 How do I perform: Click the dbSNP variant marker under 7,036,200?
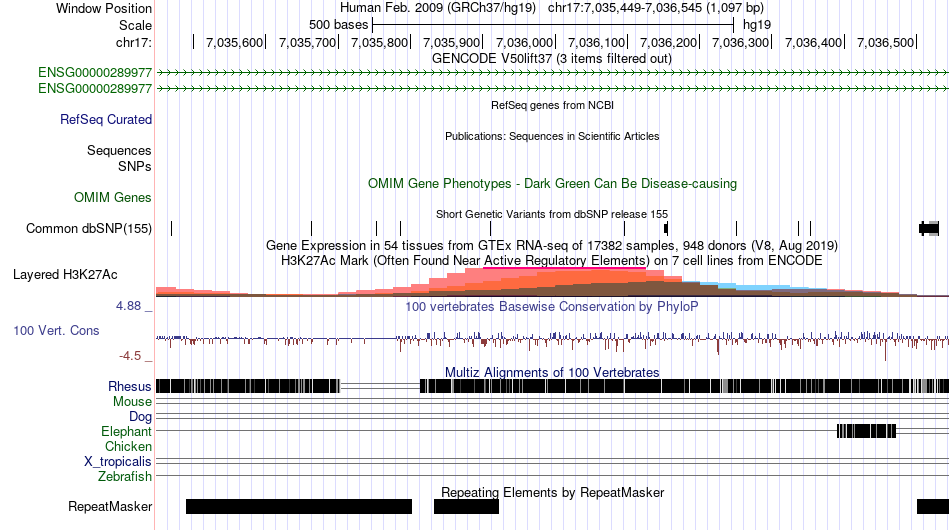(x=666, y=228)
